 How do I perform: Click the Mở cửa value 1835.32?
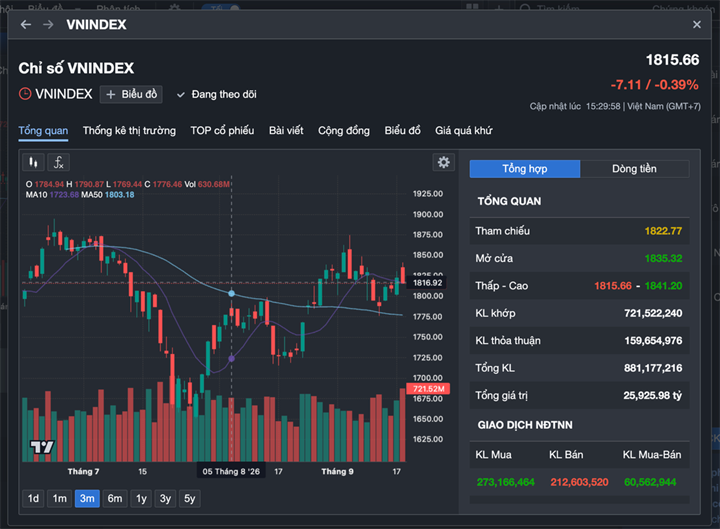(663, 259)
